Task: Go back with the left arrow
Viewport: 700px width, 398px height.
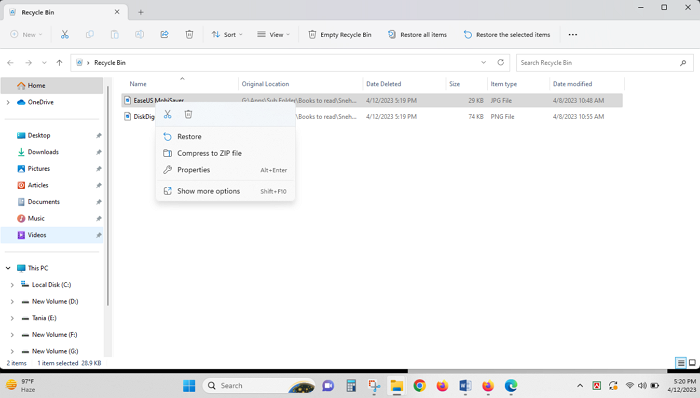Action: [x=10, y=63]
